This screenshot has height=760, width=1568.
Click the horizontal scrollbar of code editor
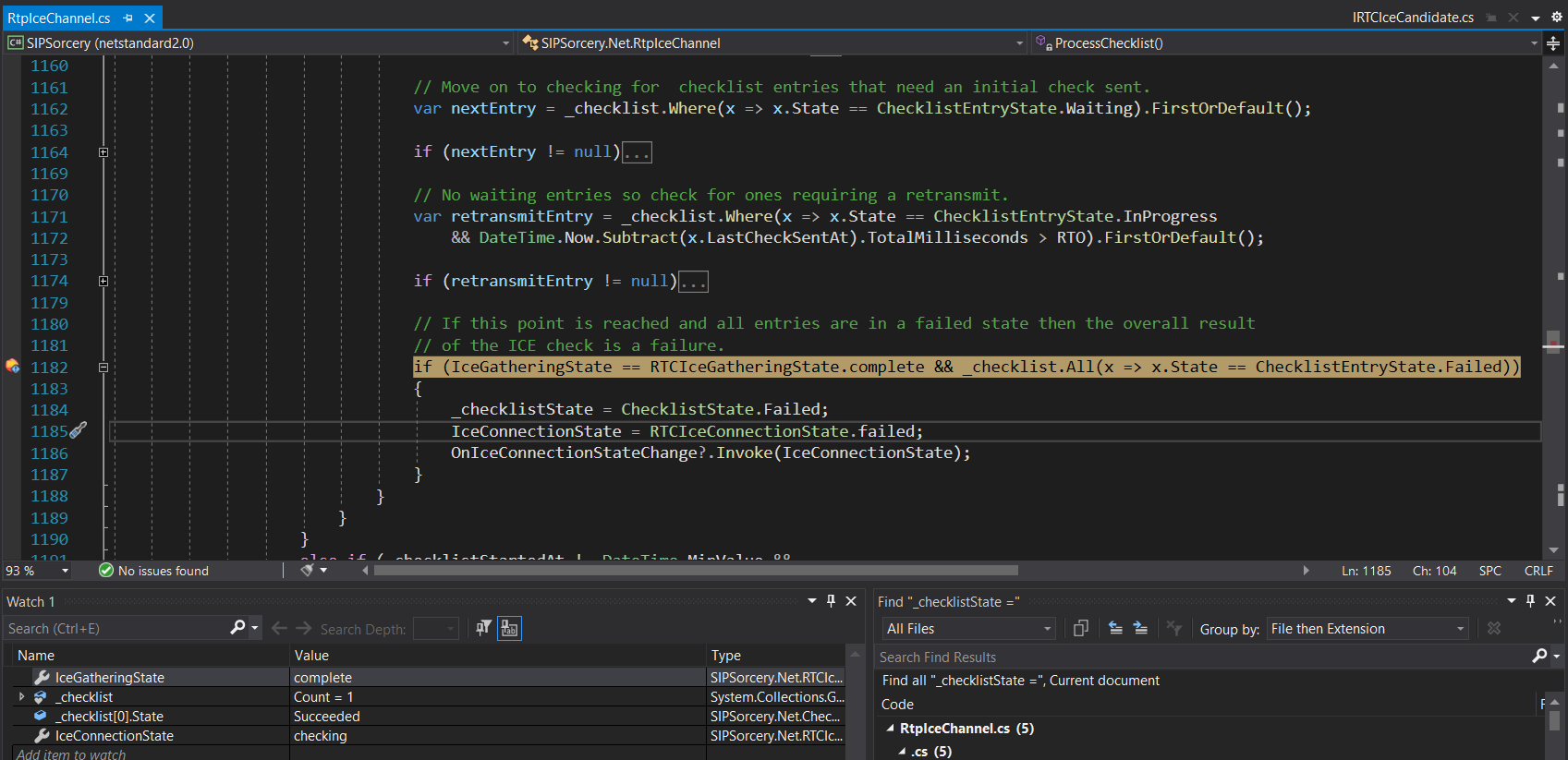[x=695, y=571]
